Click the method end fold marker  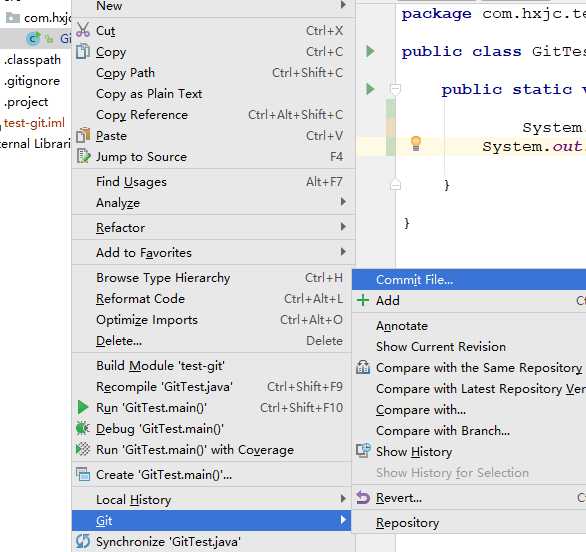tap(395, 185)
